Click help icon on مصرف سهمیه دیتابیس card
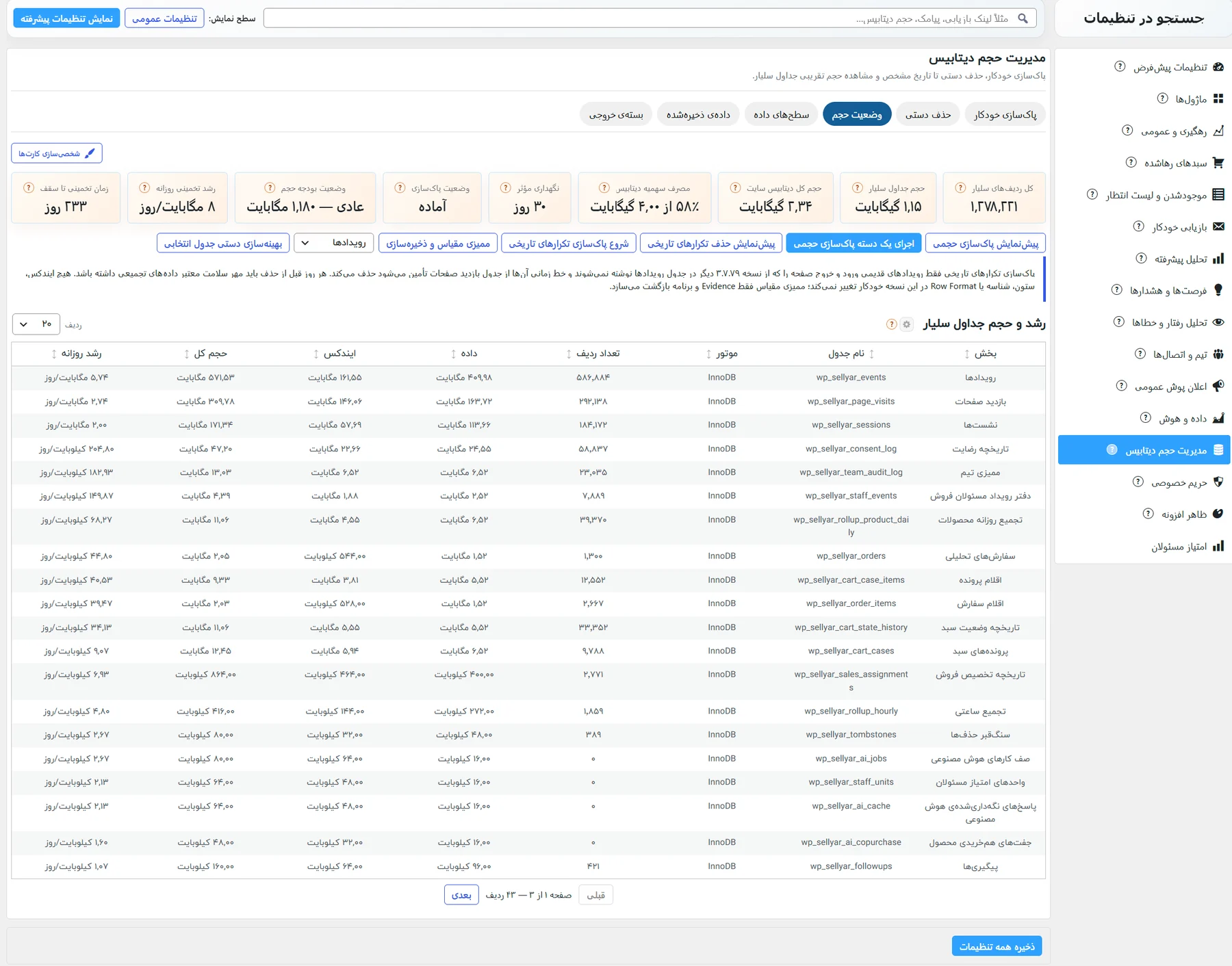This screenshot has width=1232, height=966. [604, 187]
